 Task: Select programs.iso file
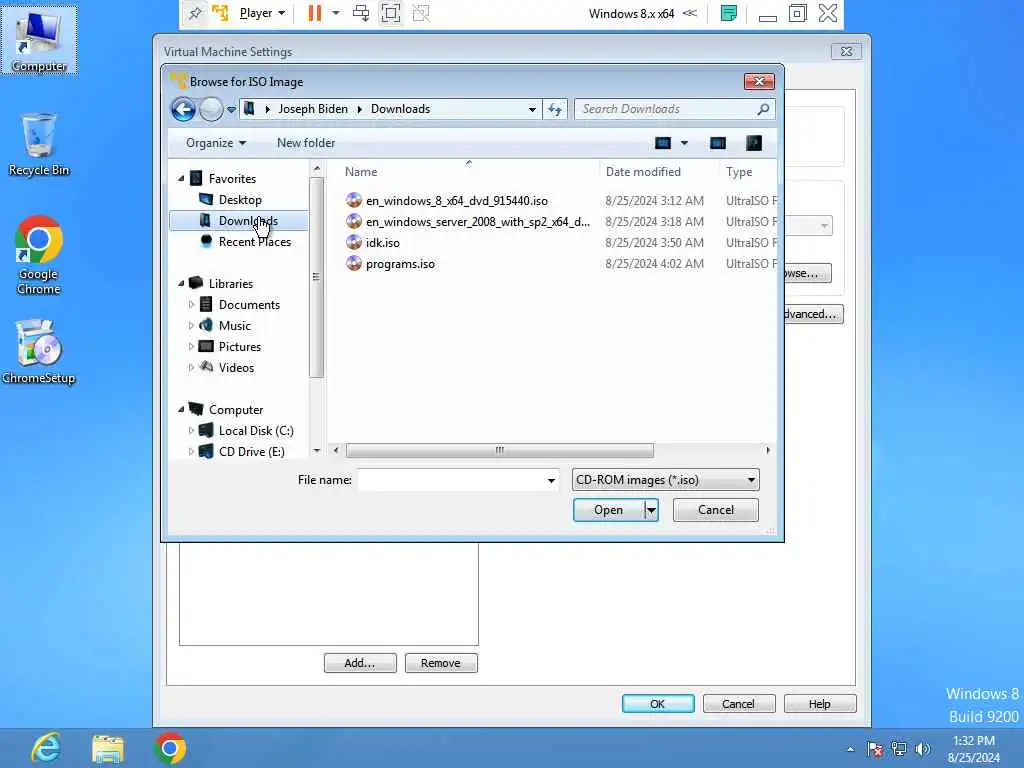pos(400,264)
